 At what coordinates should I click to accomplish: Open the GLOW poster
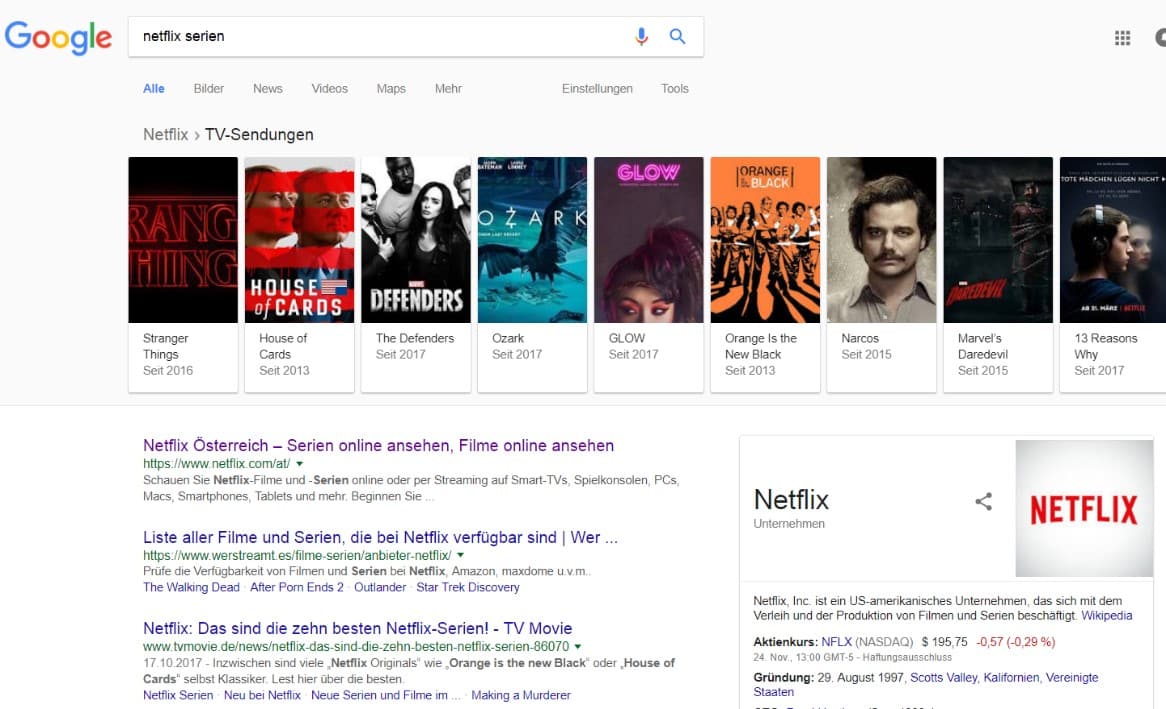(x=648, y=240)
